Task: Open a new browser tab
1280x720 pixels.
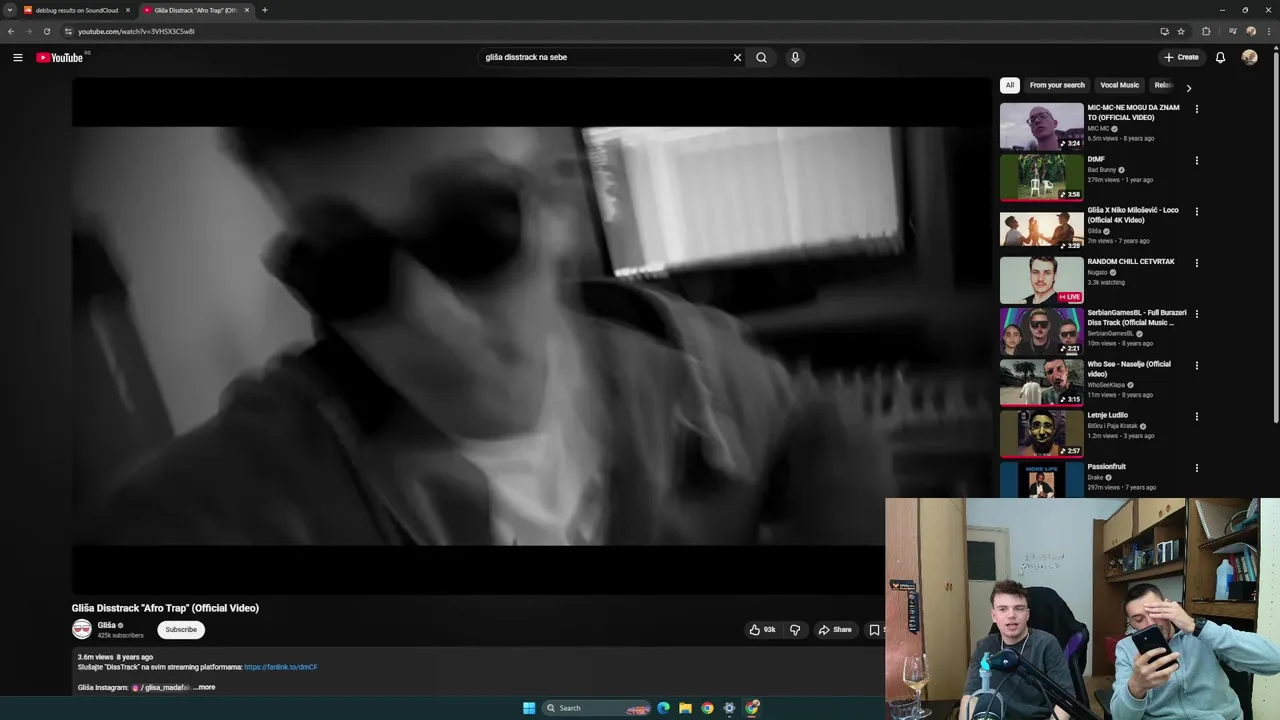Action: (x=265, y=10)
